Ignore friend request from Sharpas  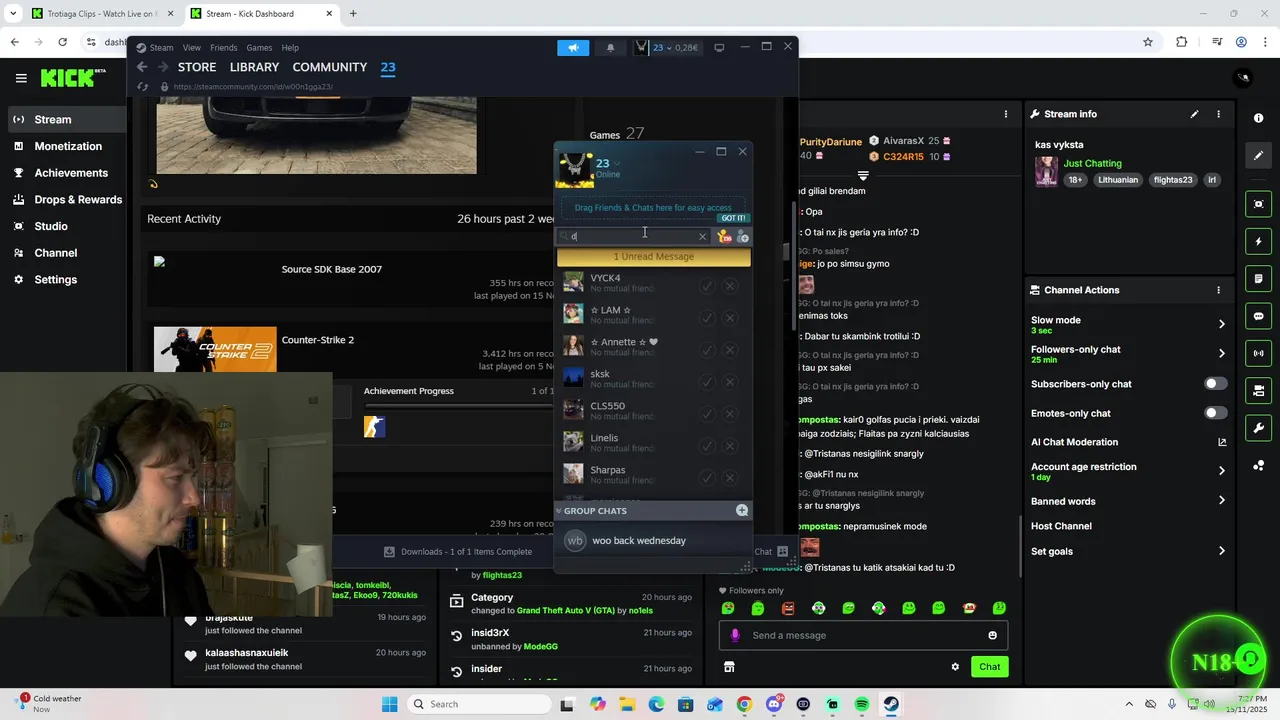[730, 478]
